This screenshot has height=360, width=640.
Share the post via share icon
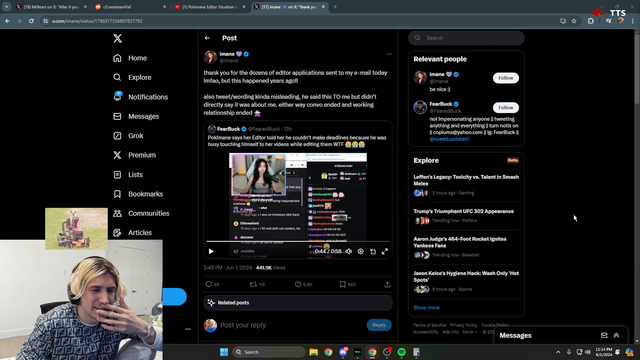click(387, 284)
